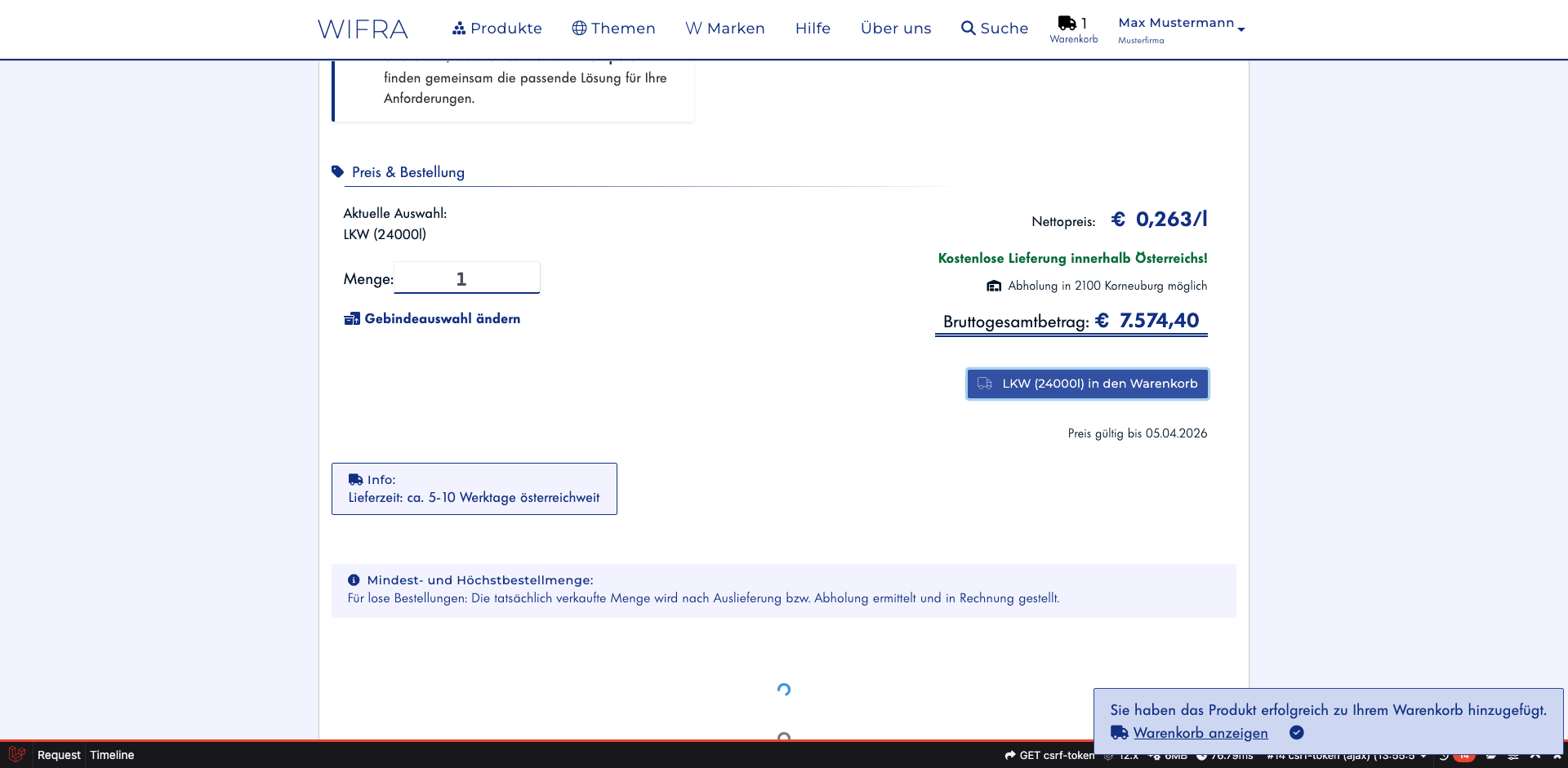Image resolution: width=1568 pixels, height=768 pixels.
Task: Click the Laravel debugbar logo icon
Action: pos(16,754)
